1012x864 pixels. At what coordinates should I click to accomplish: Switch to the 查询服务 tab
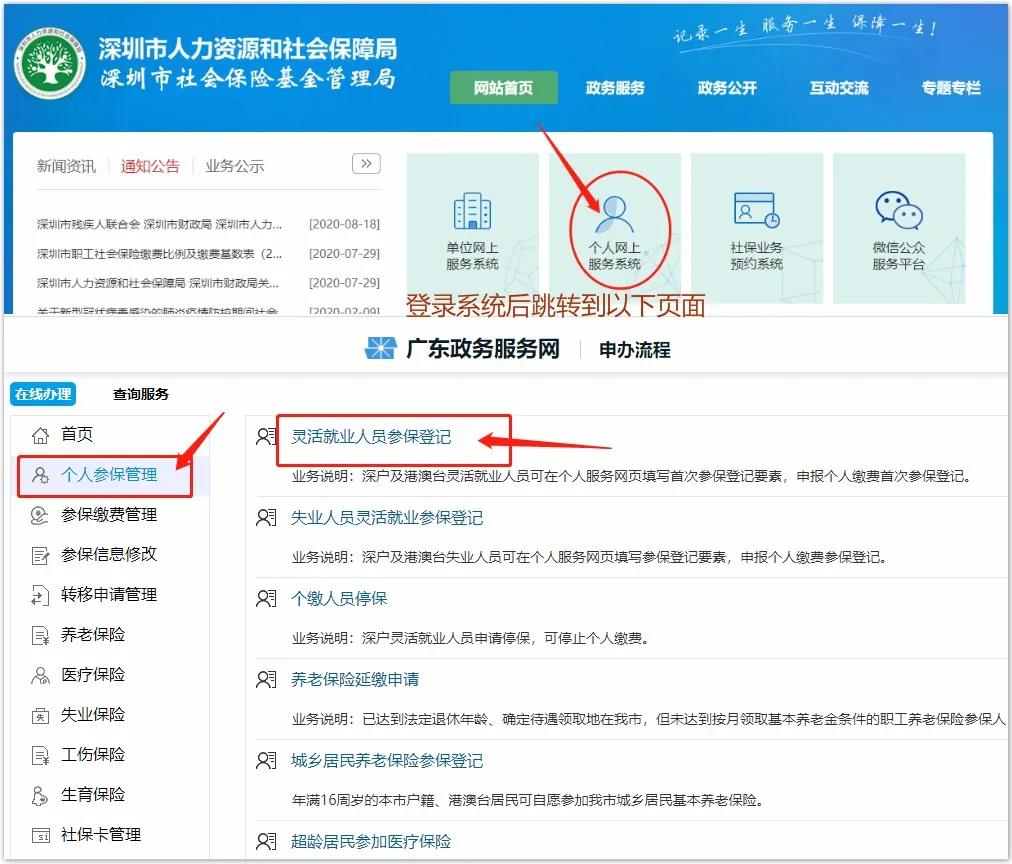[141, 394]
